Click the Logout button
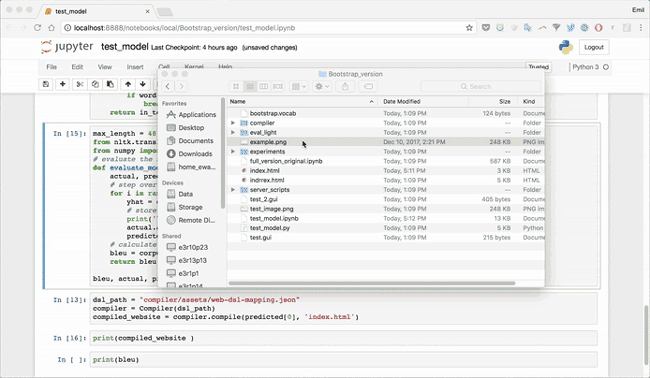Image resolution: width=650 pixels, height=378 pixels. click(x=594, y=47)
